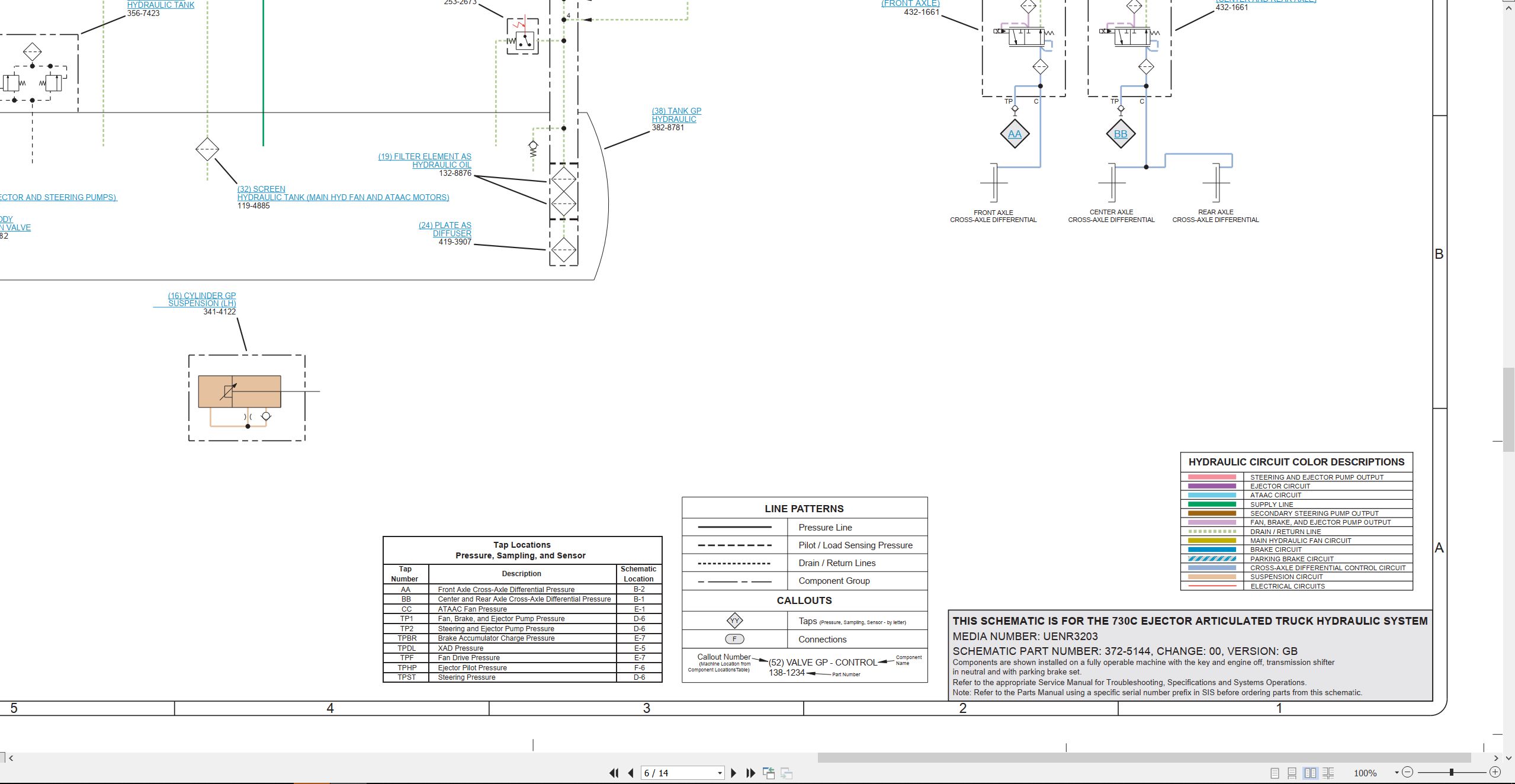This screenshot has width=1515, height=784.
Task: Click the zoom in plus button
Action: tap(1495, 772)
